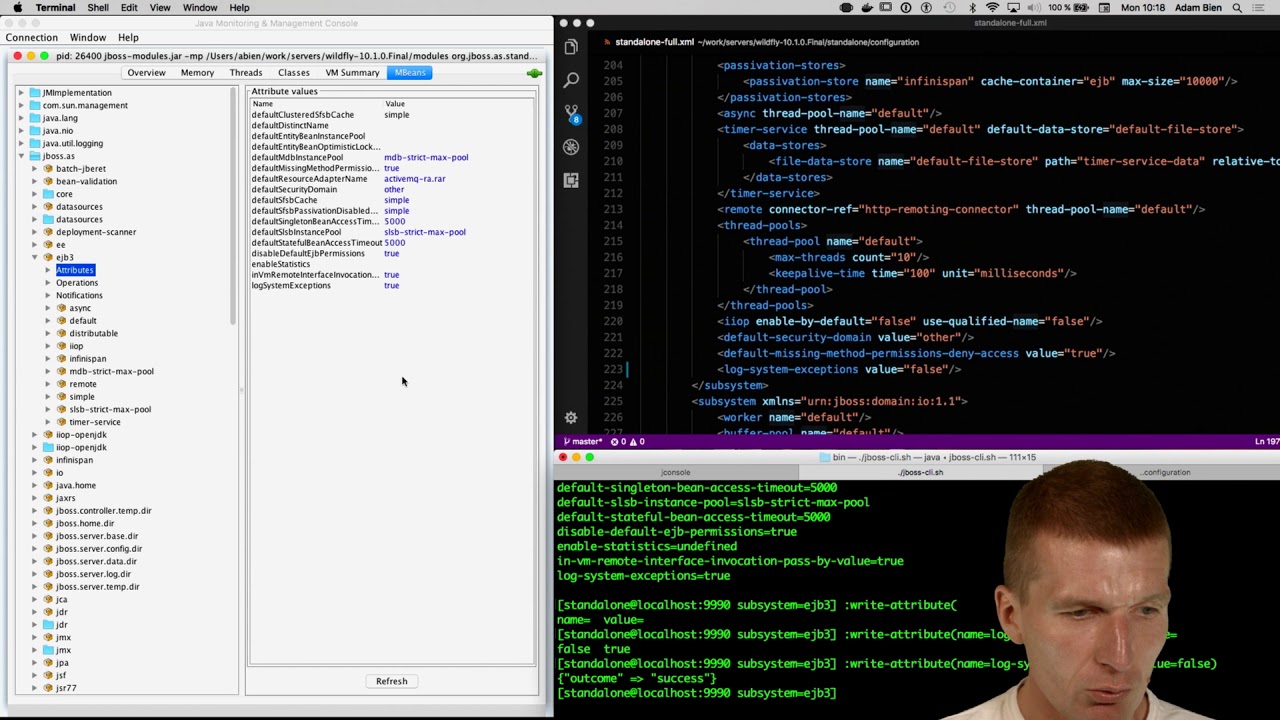Select the configuration terminal tab

pos(1163,472)
